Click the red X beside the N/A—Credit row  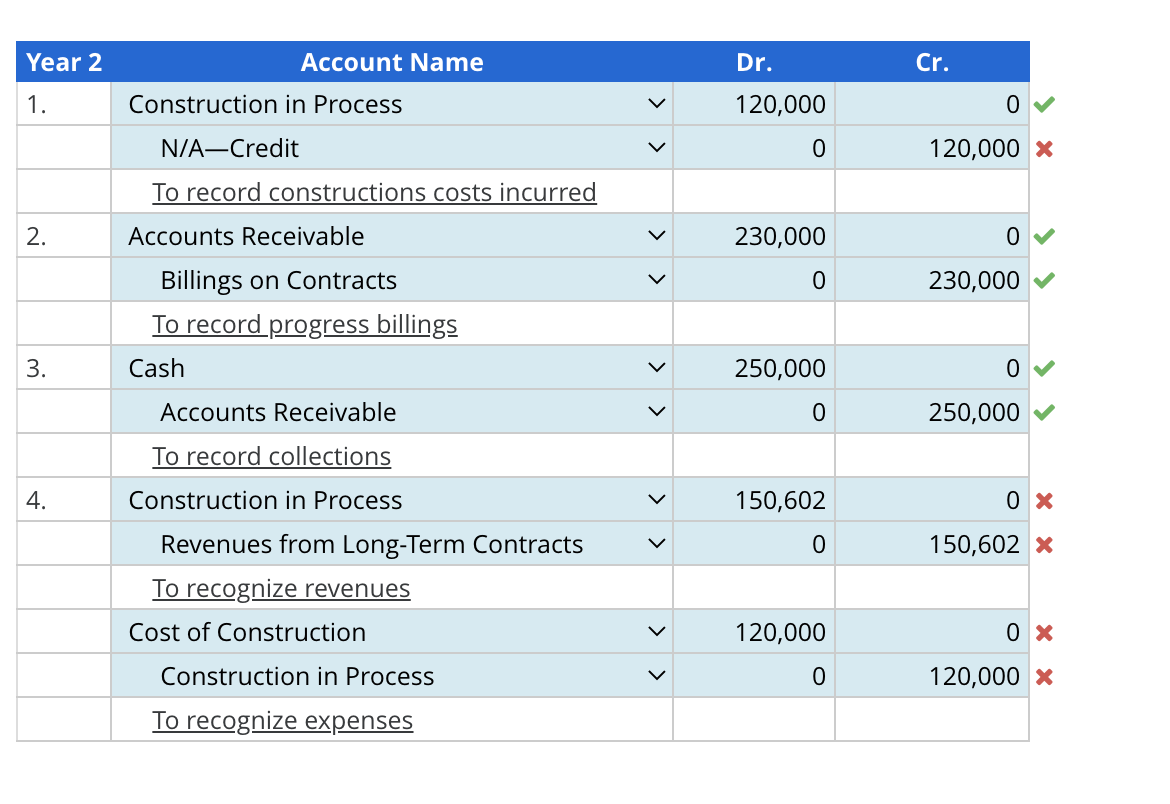1043,147
